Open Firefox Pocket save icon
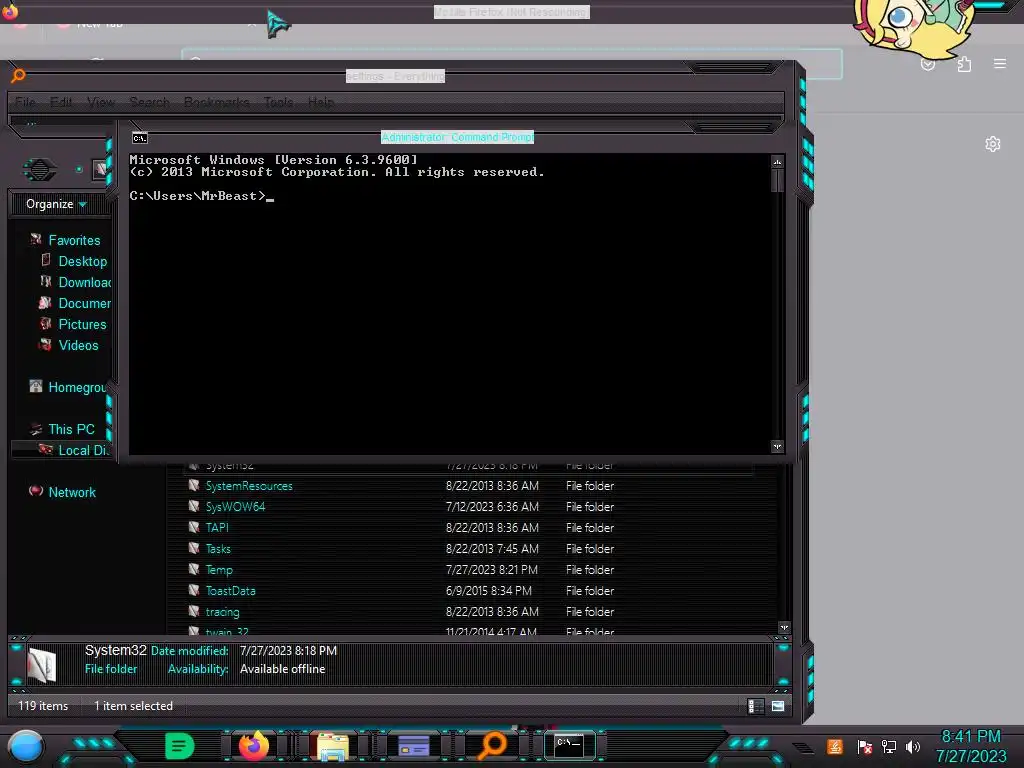The width and height of the screenshot is (1024, 768). point(928,64)
